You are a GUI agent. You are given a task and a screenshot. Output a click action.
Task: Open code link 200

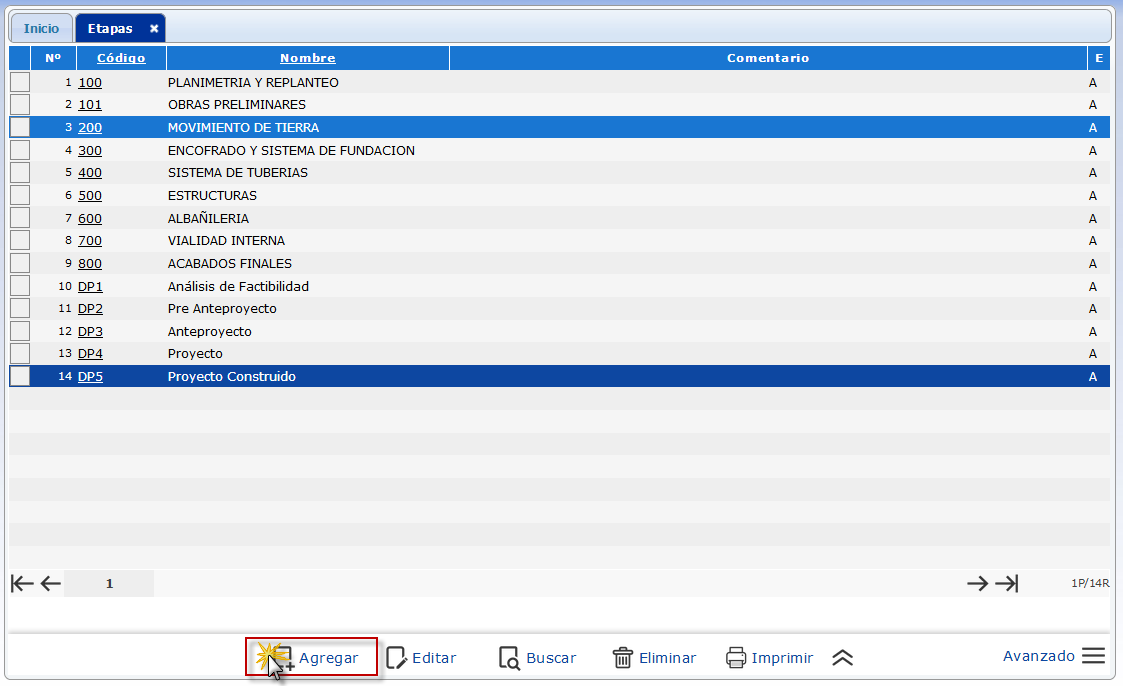90,127
